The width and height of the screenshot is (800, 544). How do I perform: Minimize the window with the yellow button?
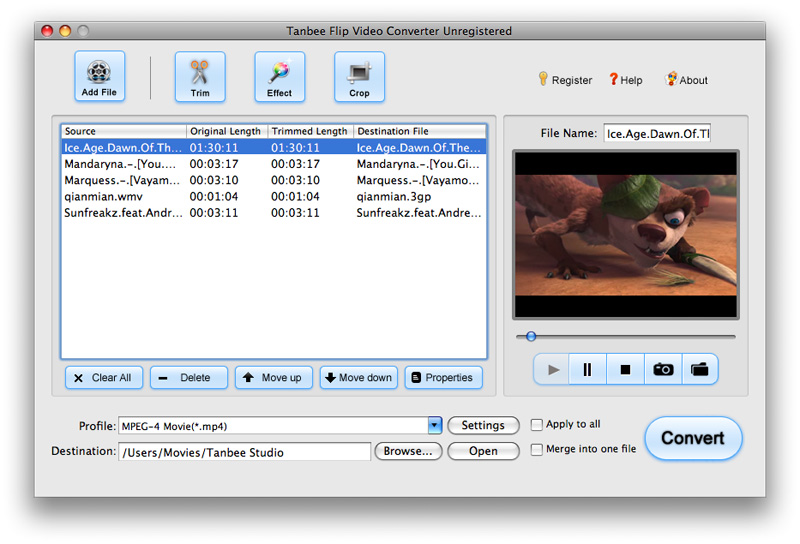coord(65,31)
